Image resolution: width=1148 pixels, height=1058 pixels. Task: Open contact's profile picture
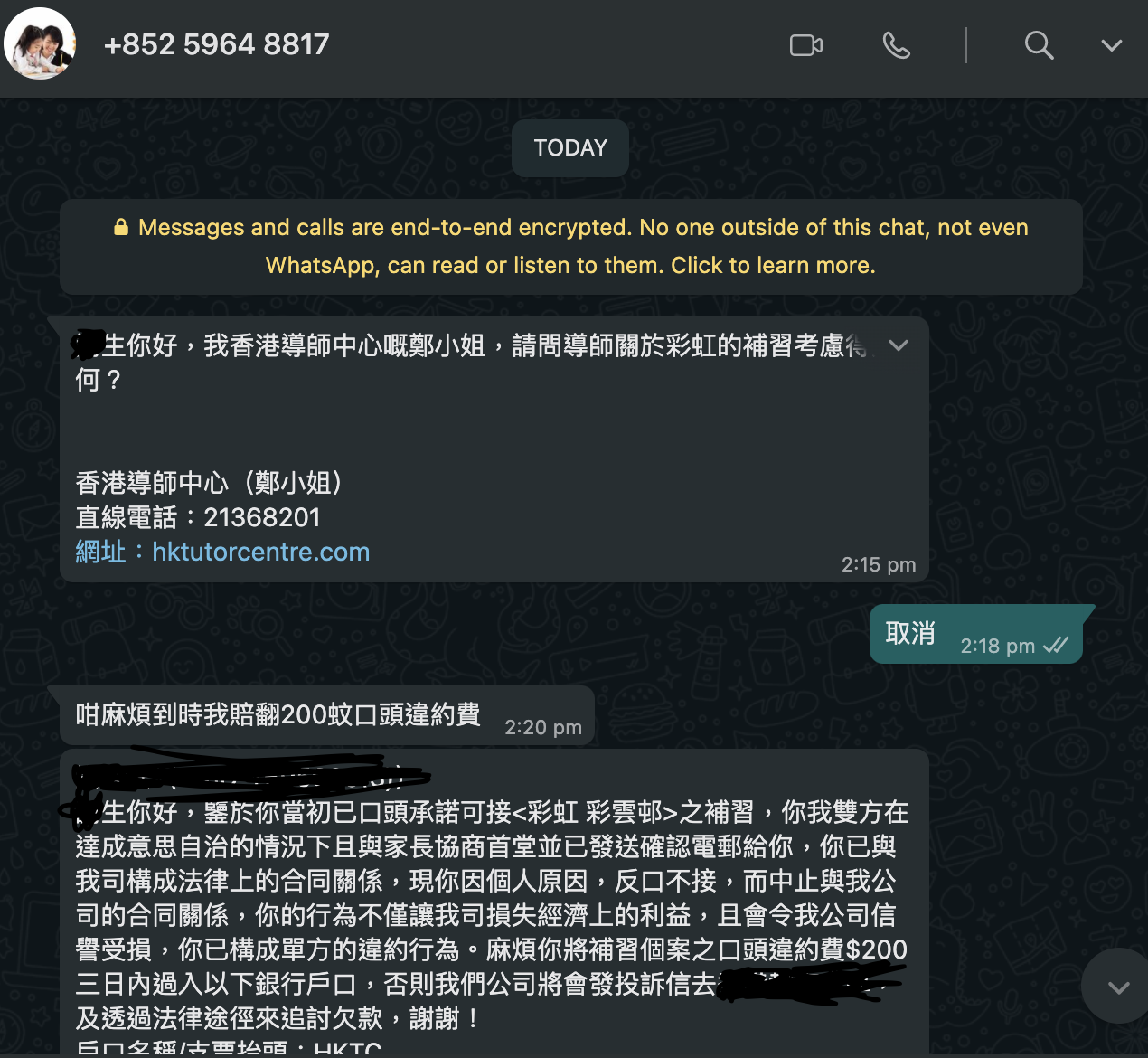[40, 43]
